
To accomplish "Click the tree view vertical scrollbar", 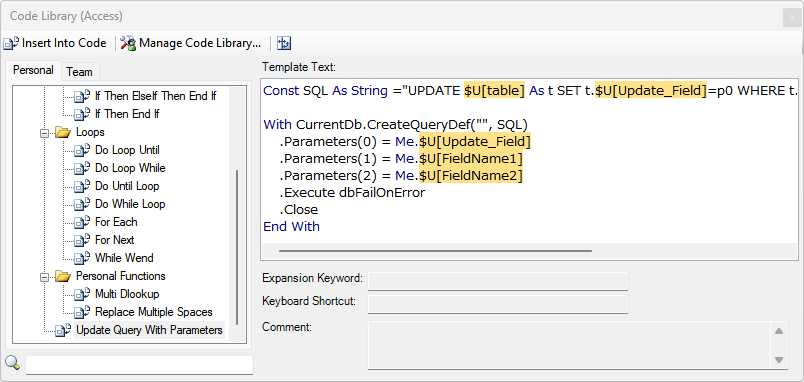I will tap(237, 247).
